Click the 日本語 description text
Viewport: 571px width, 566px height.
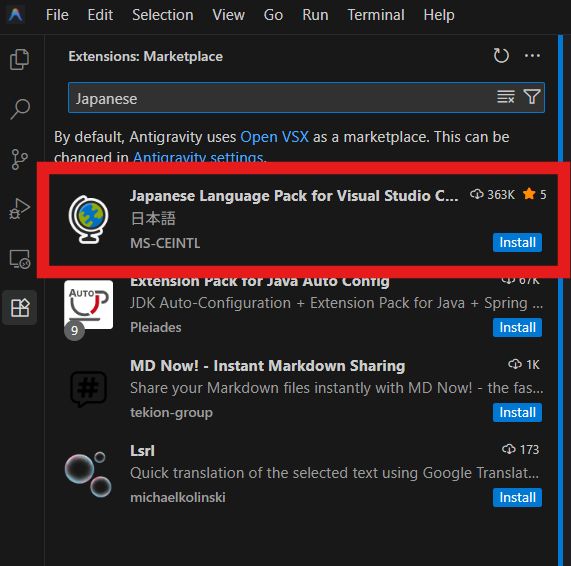pos(153,219)
